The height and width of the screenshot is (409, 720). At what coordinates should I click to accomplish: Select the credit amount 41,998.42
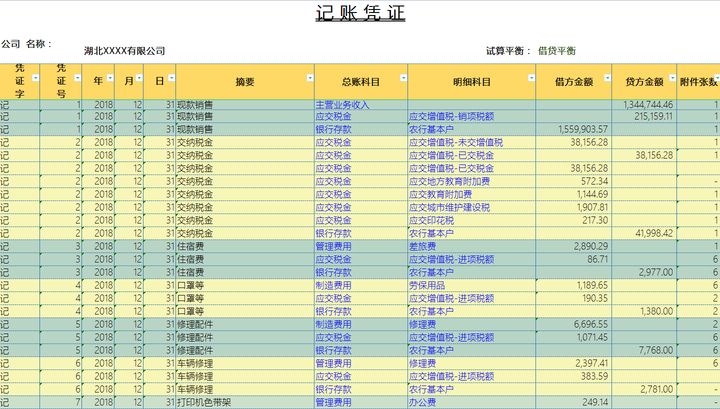(x=644, y=233)
